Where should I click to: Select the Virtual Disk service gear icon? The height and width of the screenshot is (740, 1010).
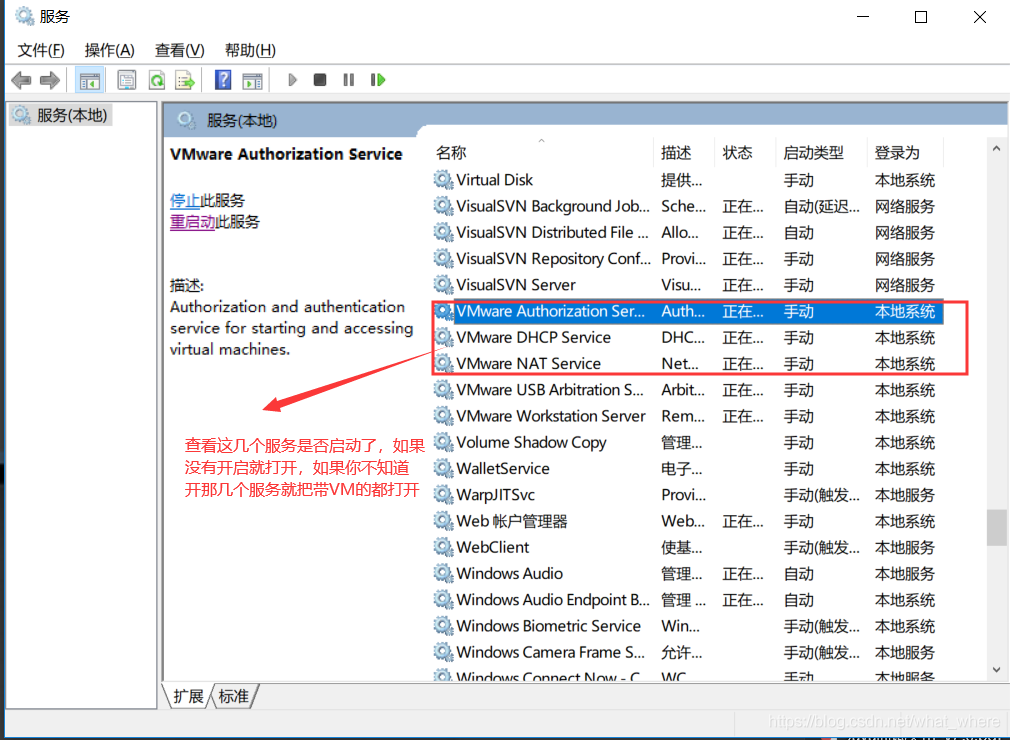click(x=443, y=180)
